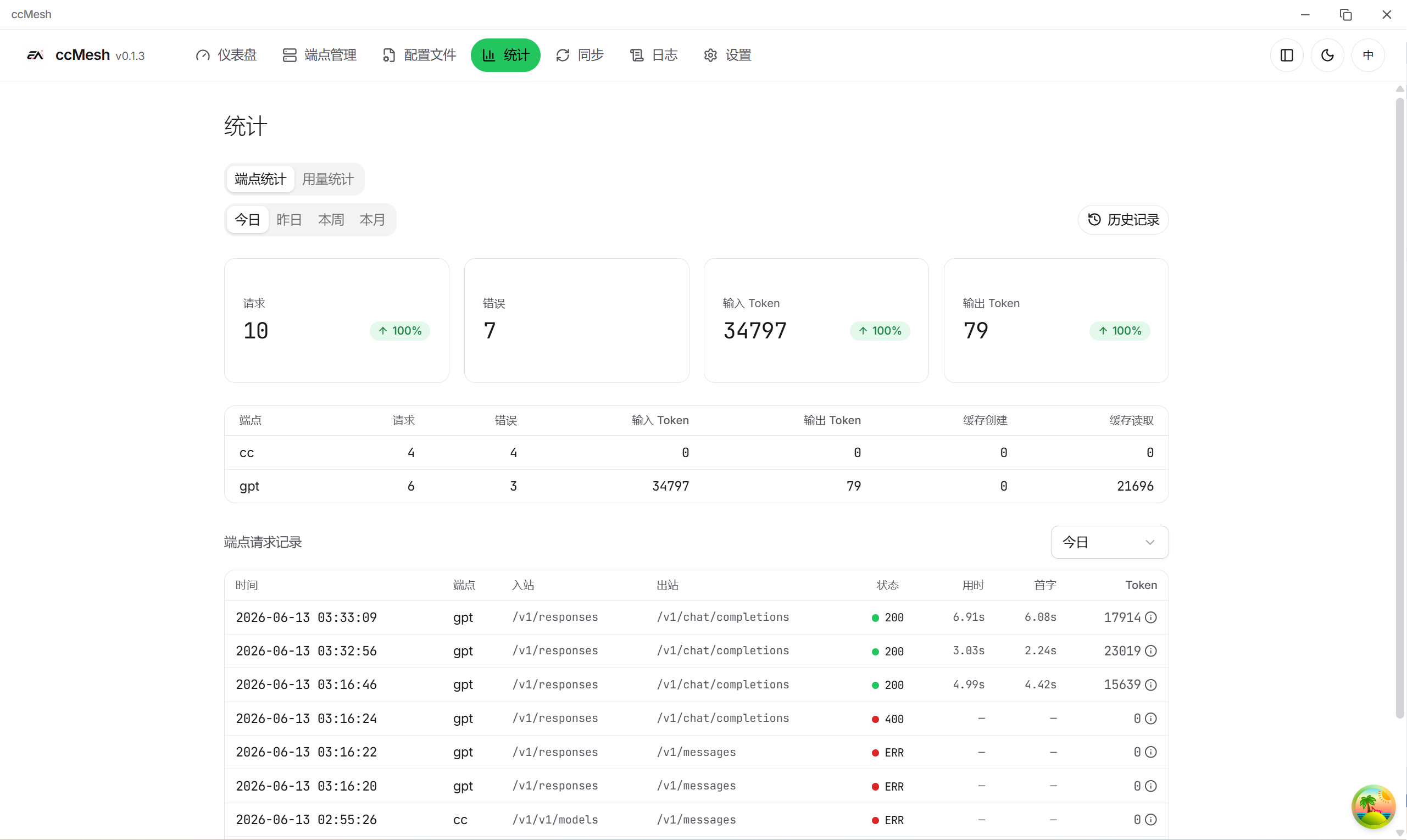Click /v1/v1/models inbound path
1407x840 pixels.
pyautogui.click(x=555, y=820)
